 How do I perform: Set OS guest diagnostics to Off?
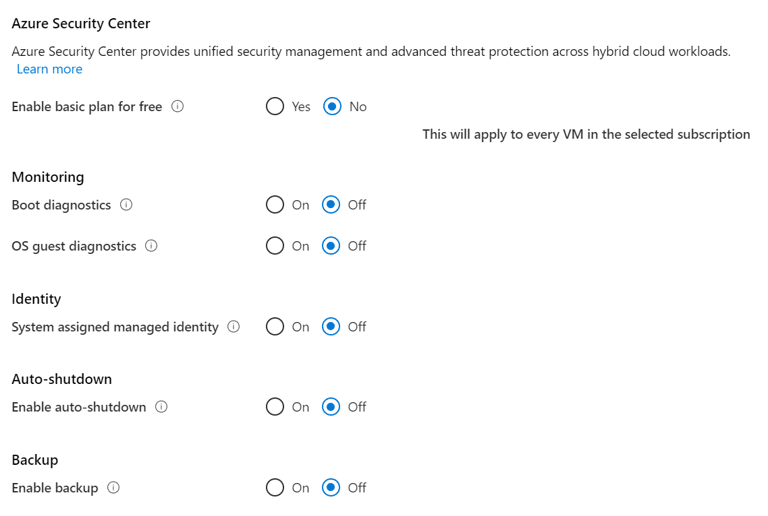tap(332, 246)
